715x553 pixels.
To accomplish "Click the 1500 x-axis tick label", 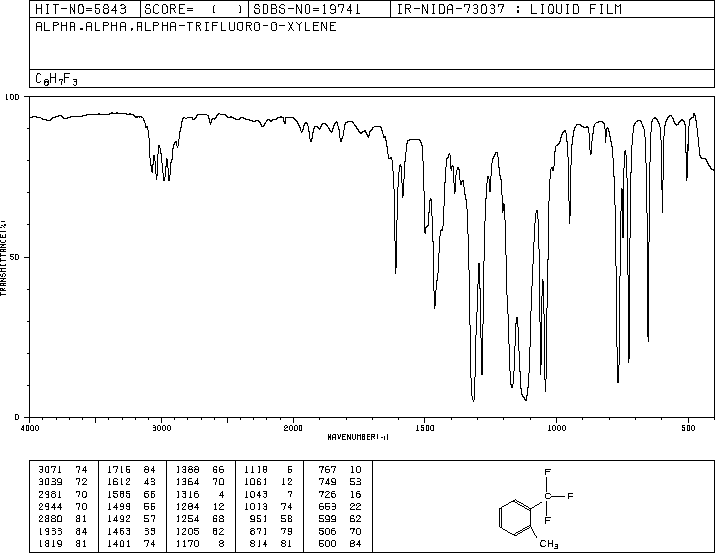I will coord(425,428).
